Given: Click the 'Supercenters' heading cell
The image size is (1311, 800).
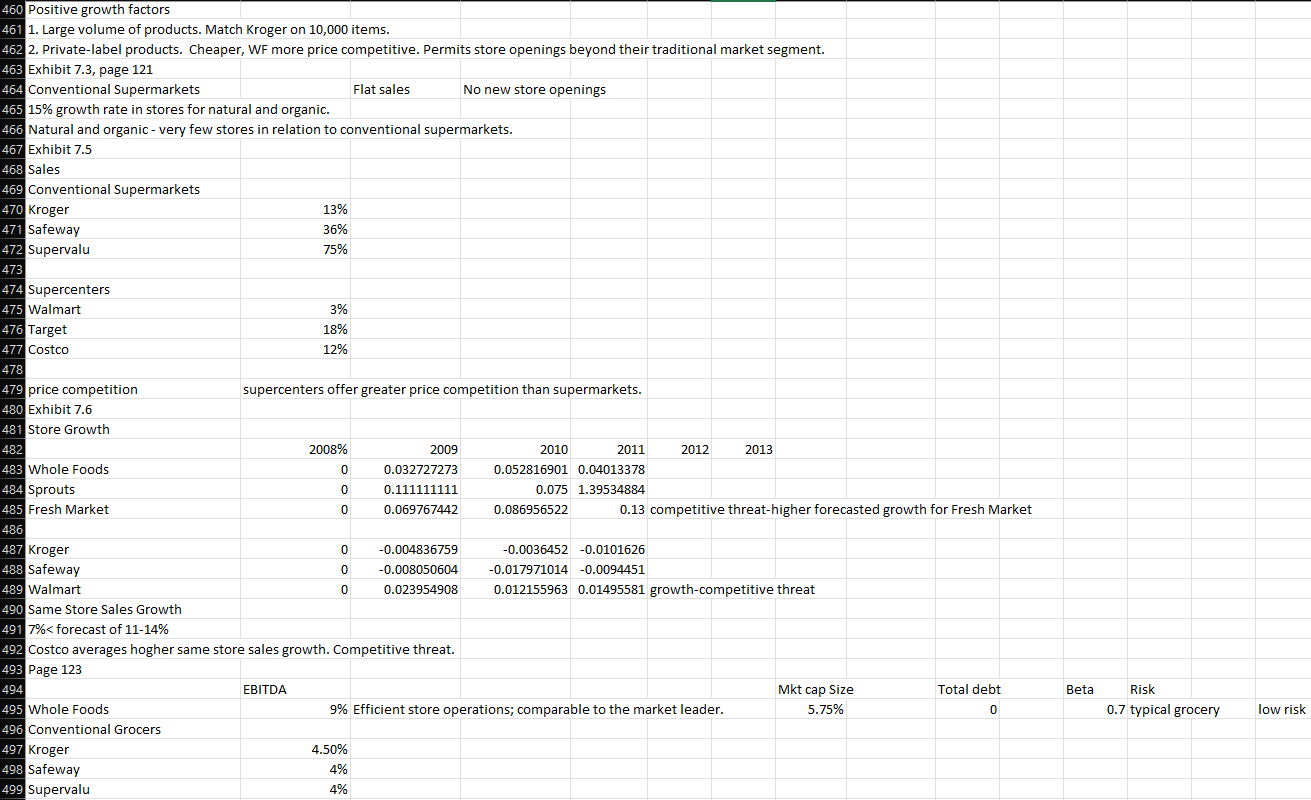Looking at the screenshot, I should (69, 290).
